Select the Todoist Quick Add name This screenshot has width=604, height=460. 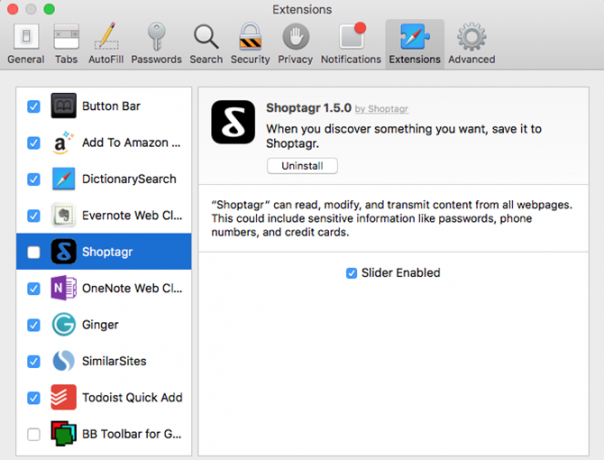pyautogui.click(x=132, y=397)
